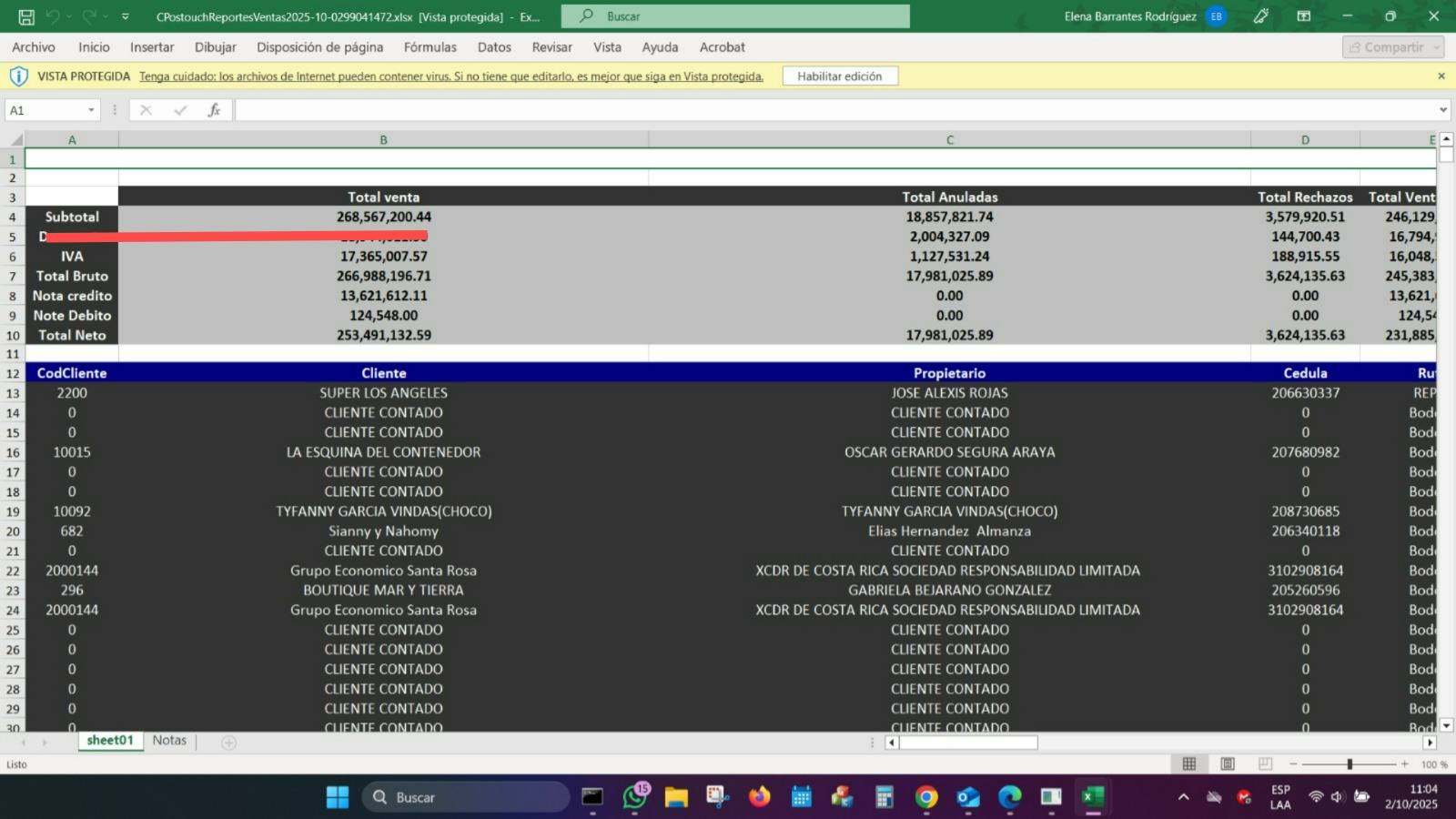This screenshot has width=1456, height=819.
Task: Select Normal view icon in status bar
Action: tap(1188, 764)
